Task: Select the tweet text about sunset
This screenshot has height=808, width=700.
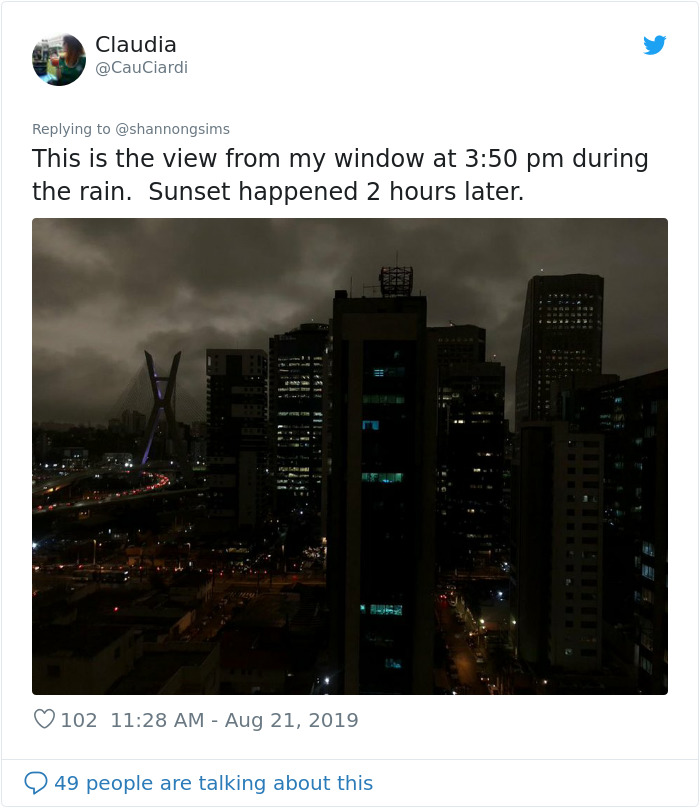Action: [x=340, y=173]
